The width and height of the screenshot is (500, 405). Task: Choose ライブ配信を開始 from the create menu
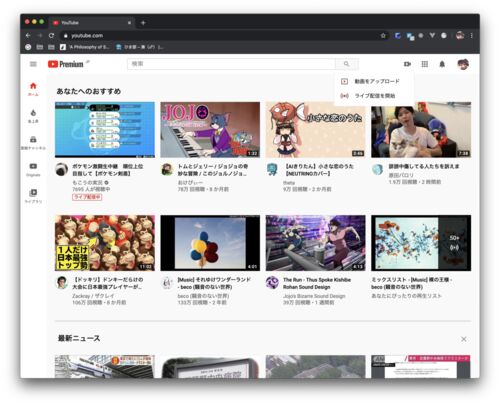pos(374,96)
